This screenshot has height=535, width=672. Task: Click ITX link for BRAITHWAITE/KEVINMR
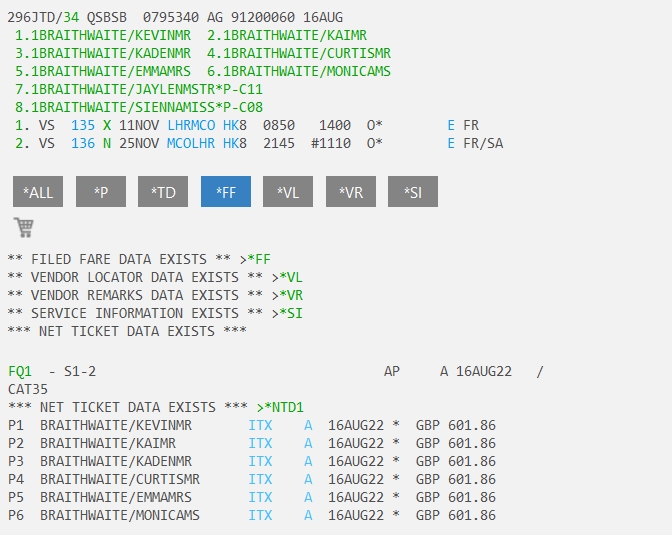point(260,425)
